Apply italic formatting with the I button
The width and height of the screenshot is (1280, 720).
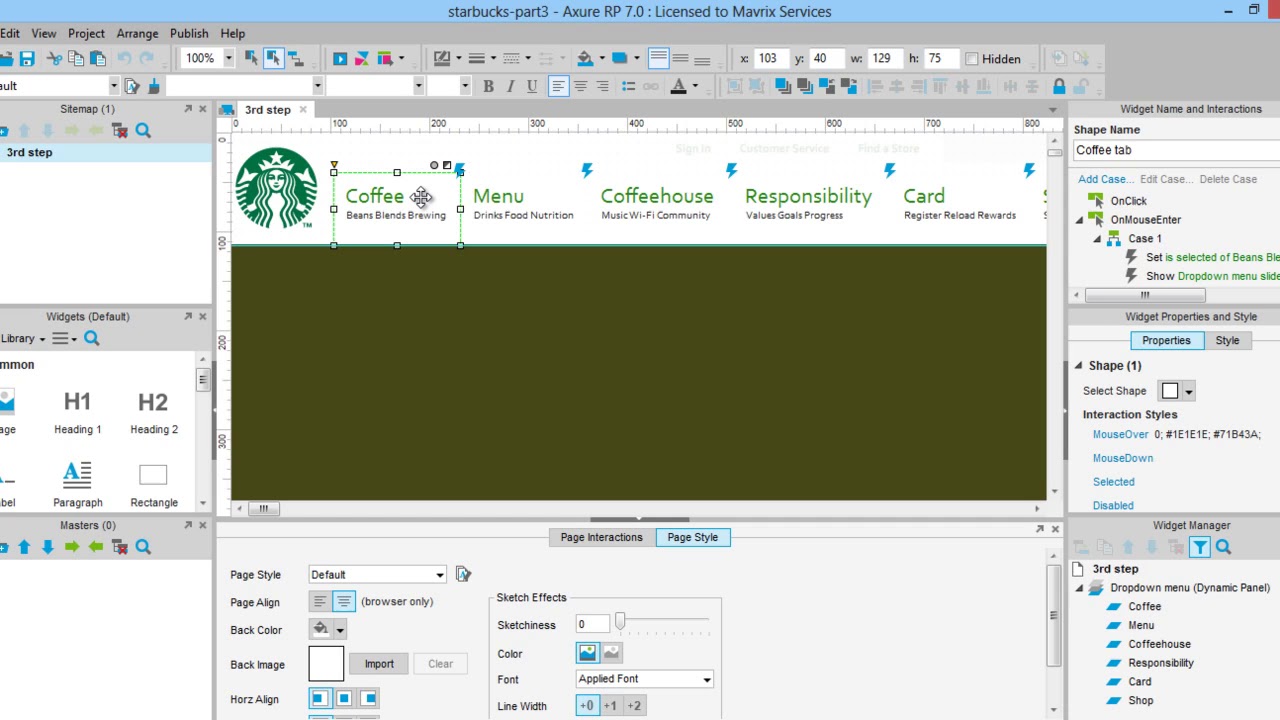510,86
